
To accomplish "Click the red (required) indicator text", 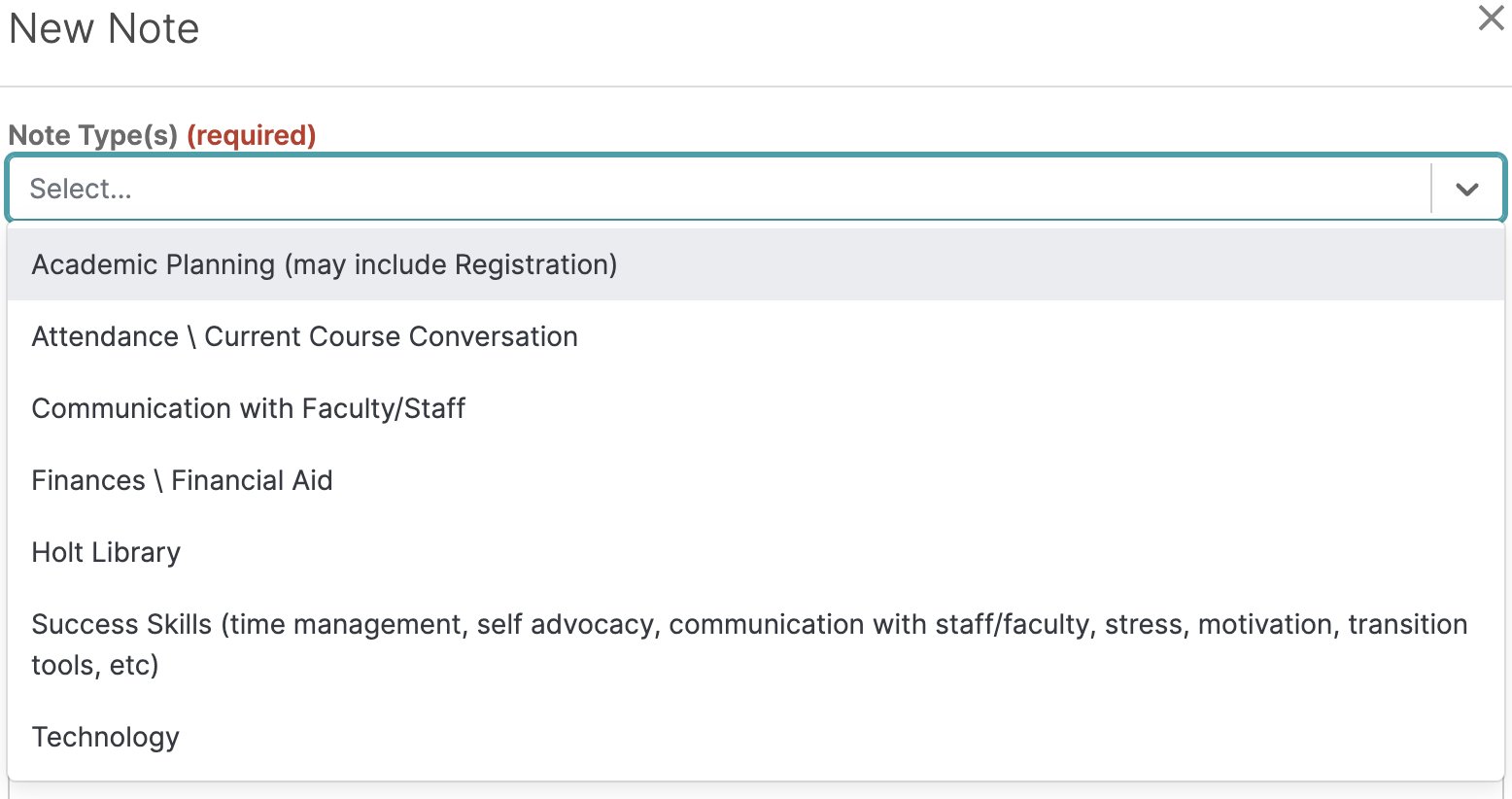I will click(252, 135).
